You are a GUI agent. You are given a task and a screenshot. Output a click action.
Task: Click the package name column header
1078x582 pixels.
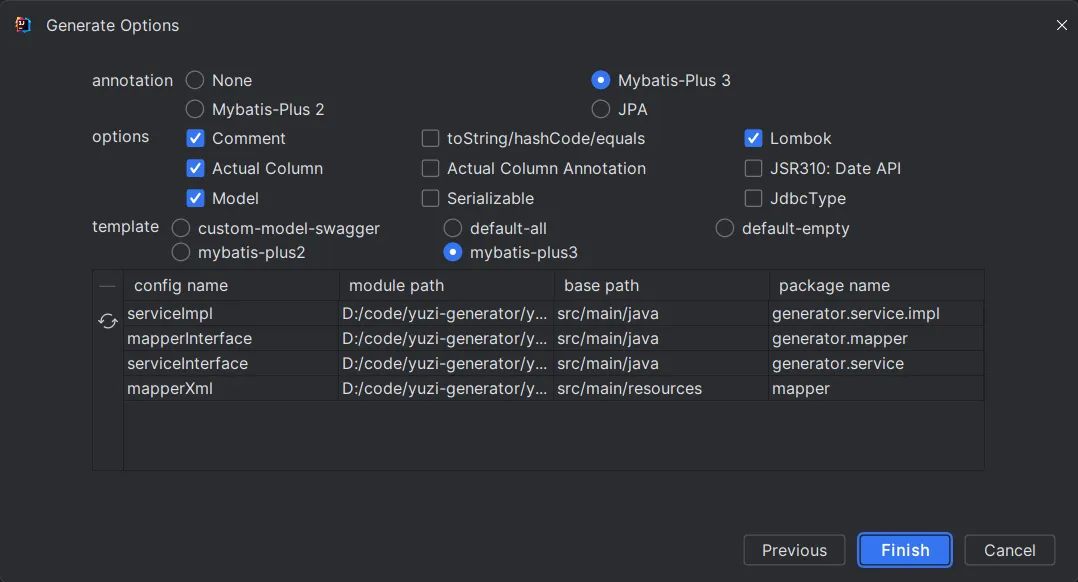coord(834,286)
